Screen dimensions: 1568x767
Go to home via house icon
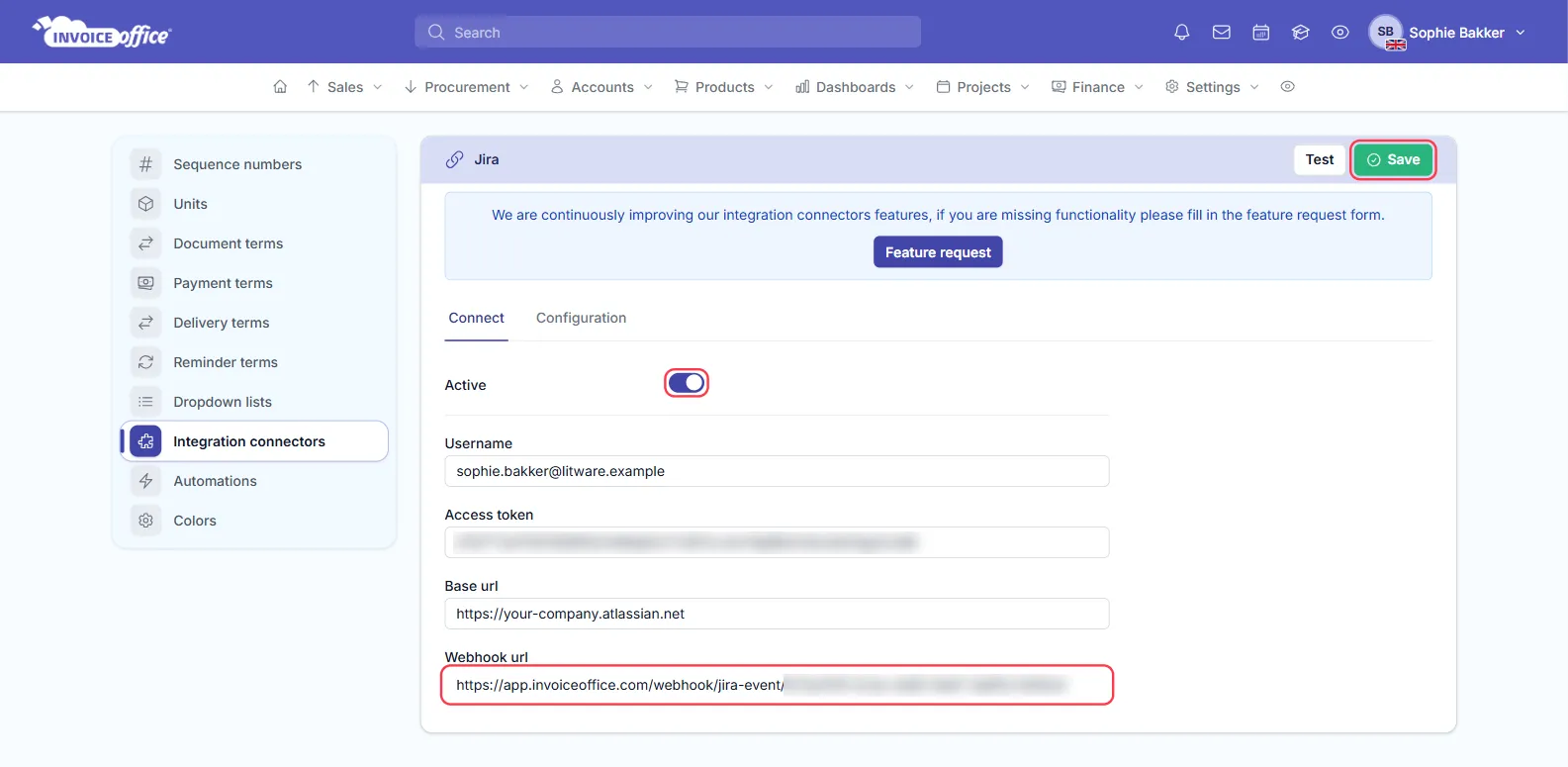point(280,87)
